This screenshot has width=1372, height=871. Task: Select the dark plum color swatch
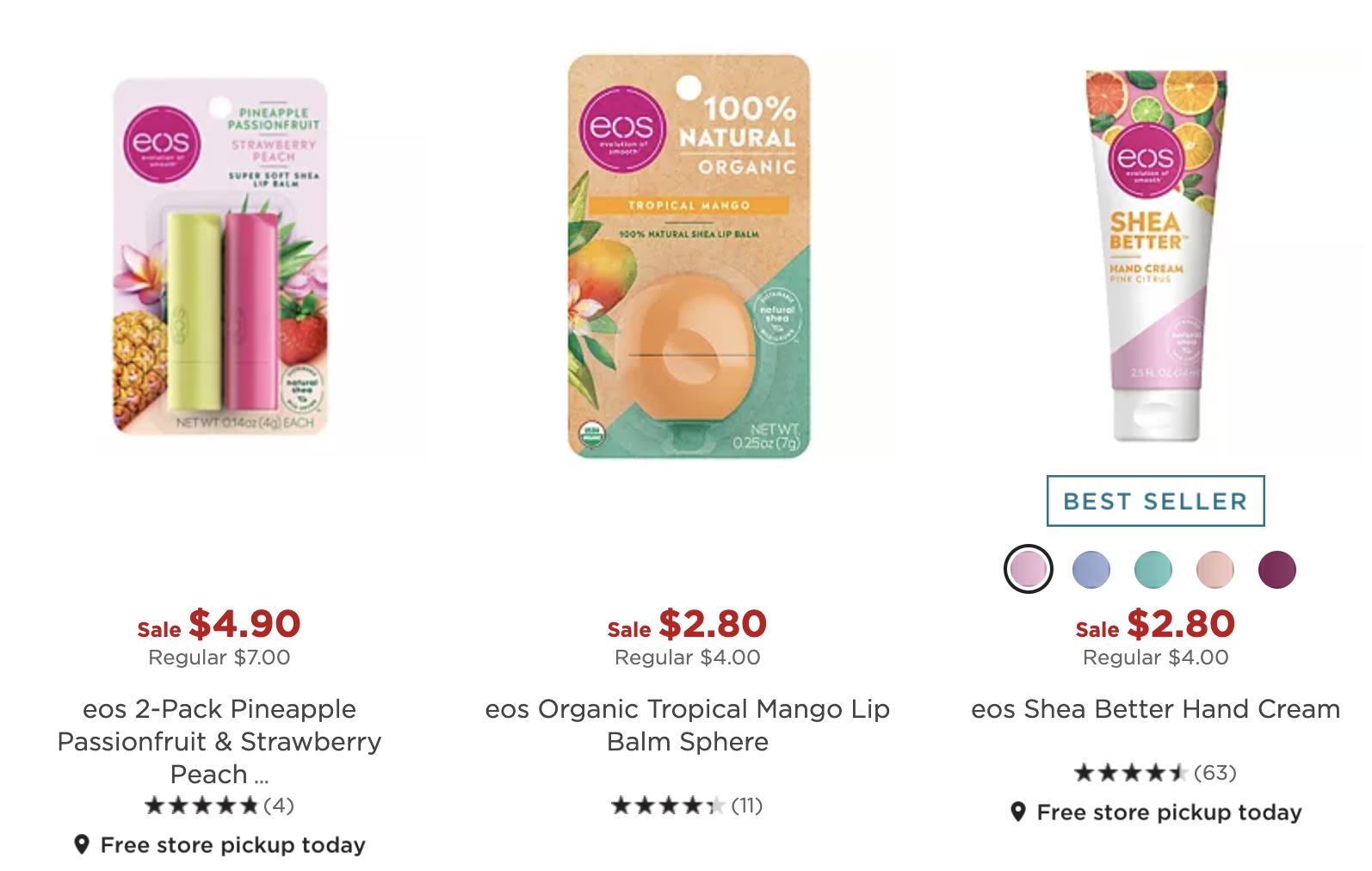coord(1276,570)
